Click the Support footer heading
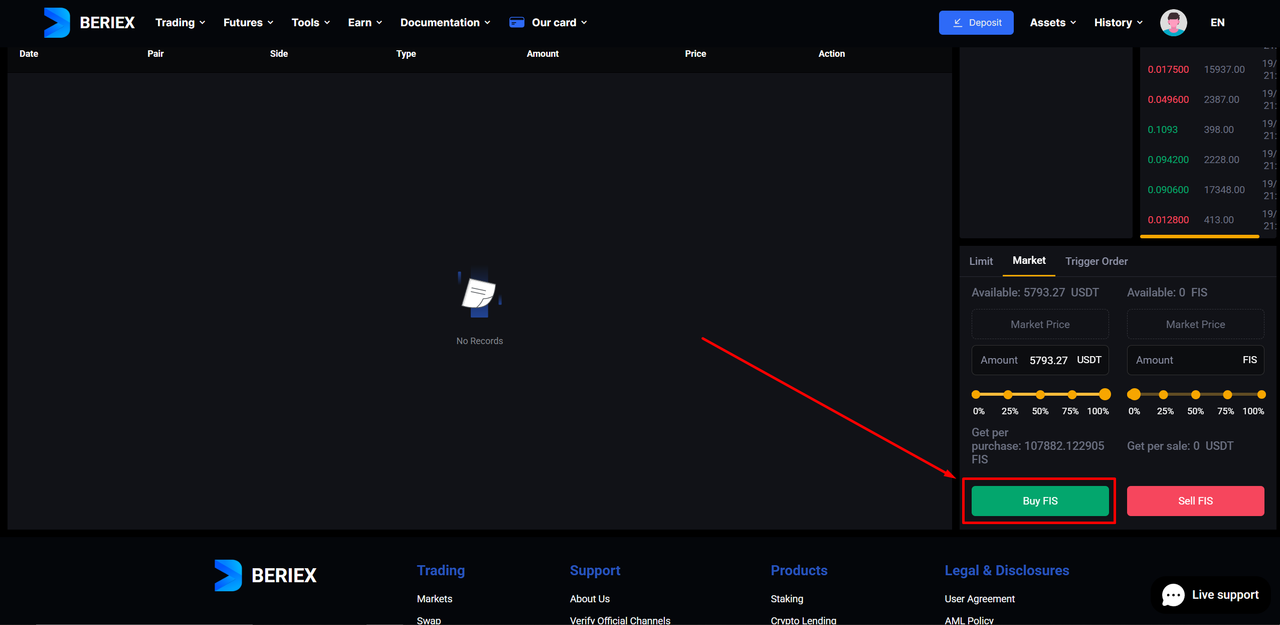Screen dimensions: 1280x625 (x=595, y=571)
